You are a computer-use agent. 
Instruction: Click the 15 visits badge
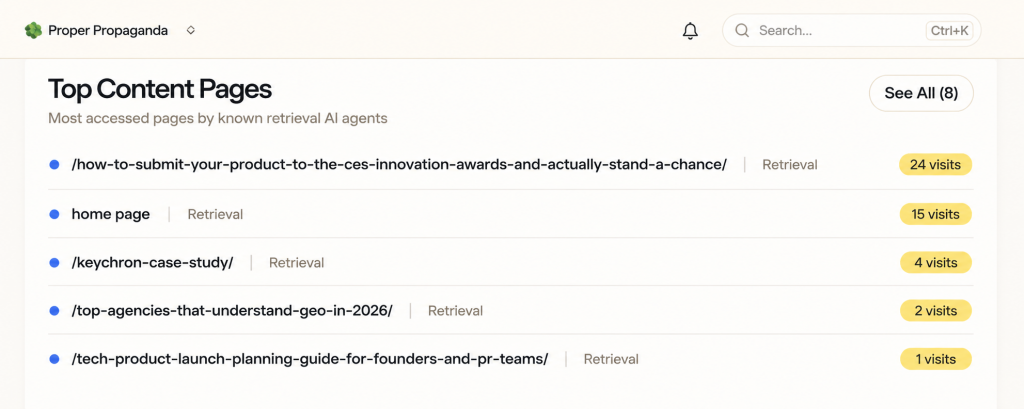(x=935, y=214)
